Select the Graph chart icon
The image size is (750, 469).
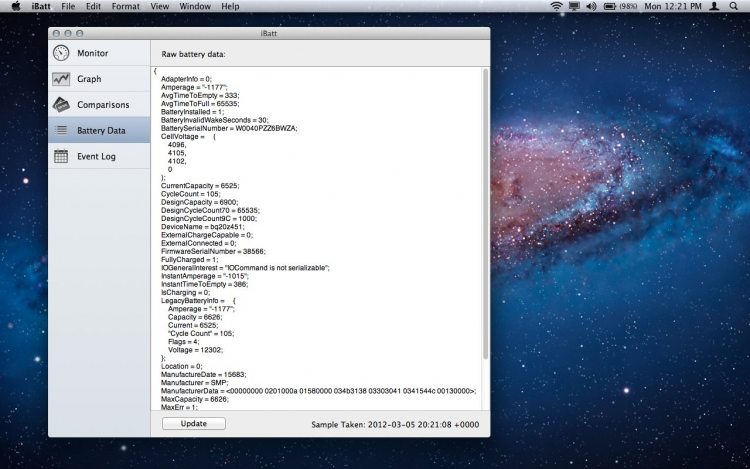tap(61, 79)
